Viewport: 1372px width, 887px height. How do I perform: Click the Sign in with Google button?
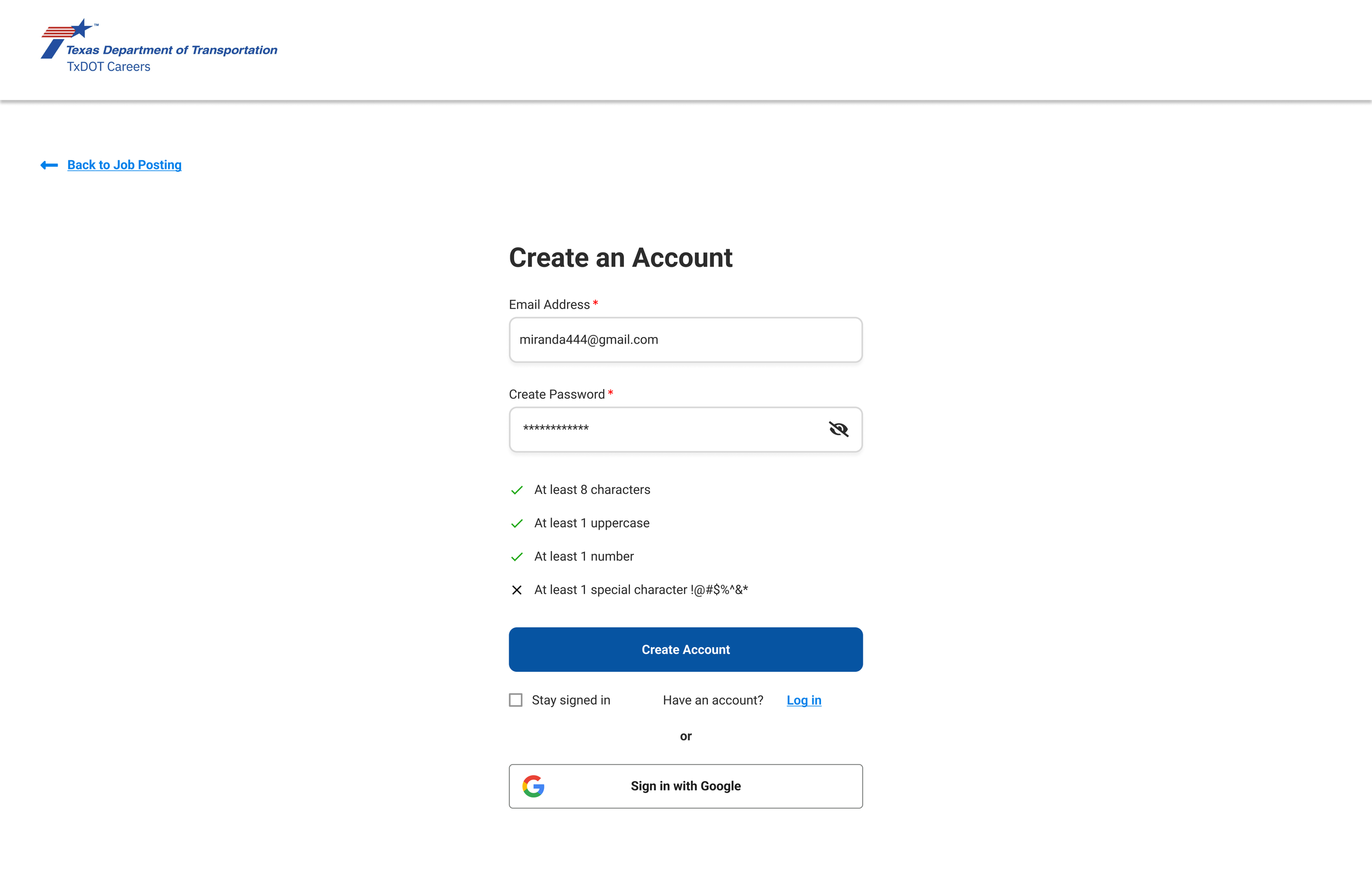click(x=685, y=786)
